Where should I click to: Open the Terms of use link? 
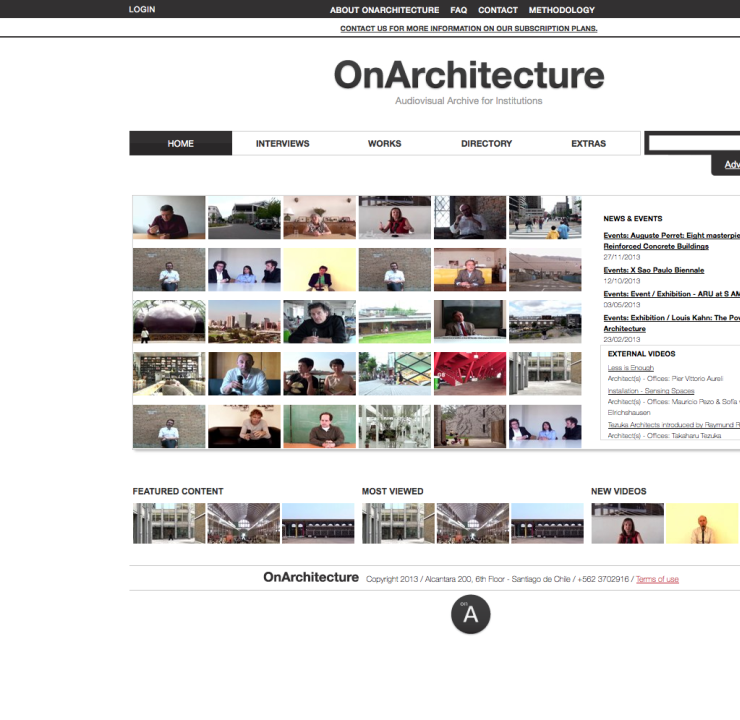point(657,579)
